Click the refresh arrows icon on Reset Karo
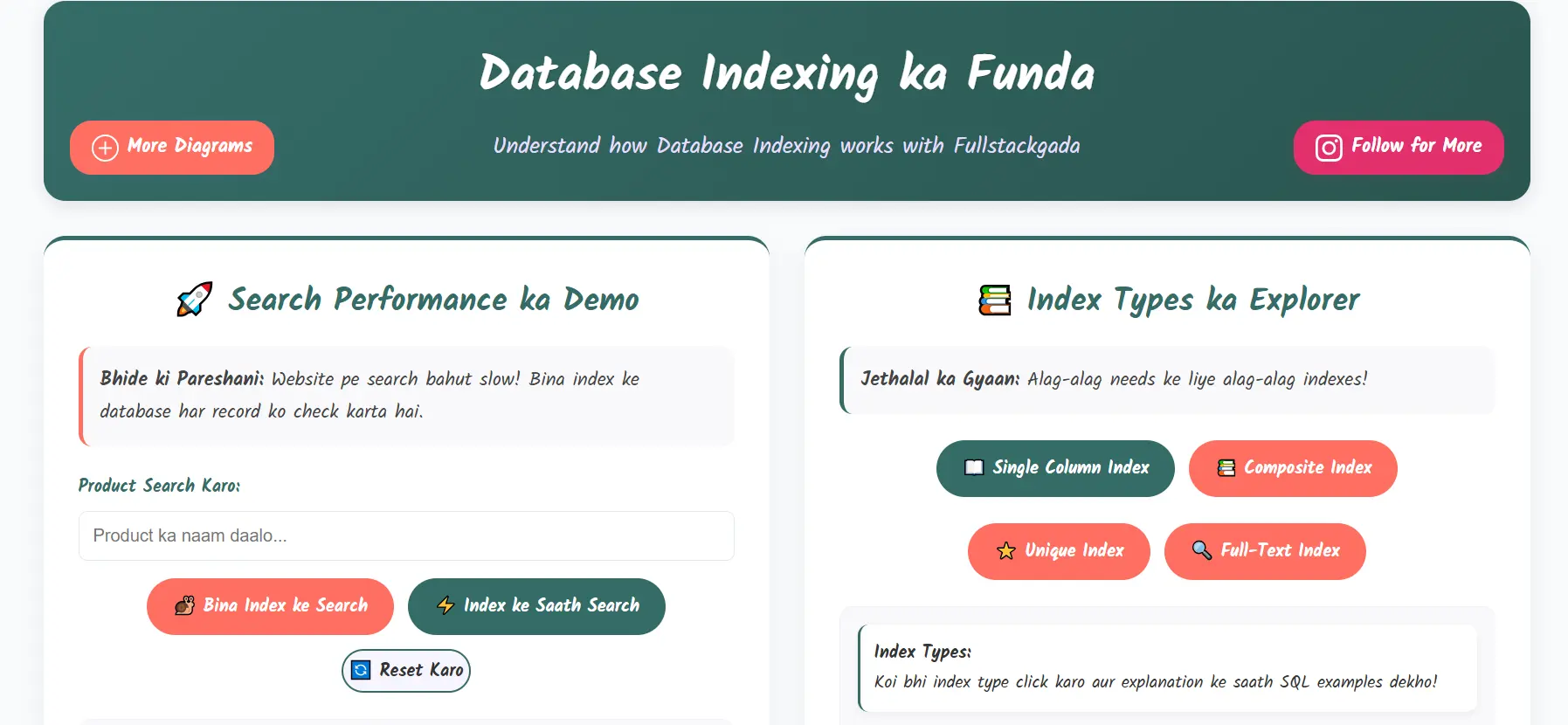 point(361,670)
